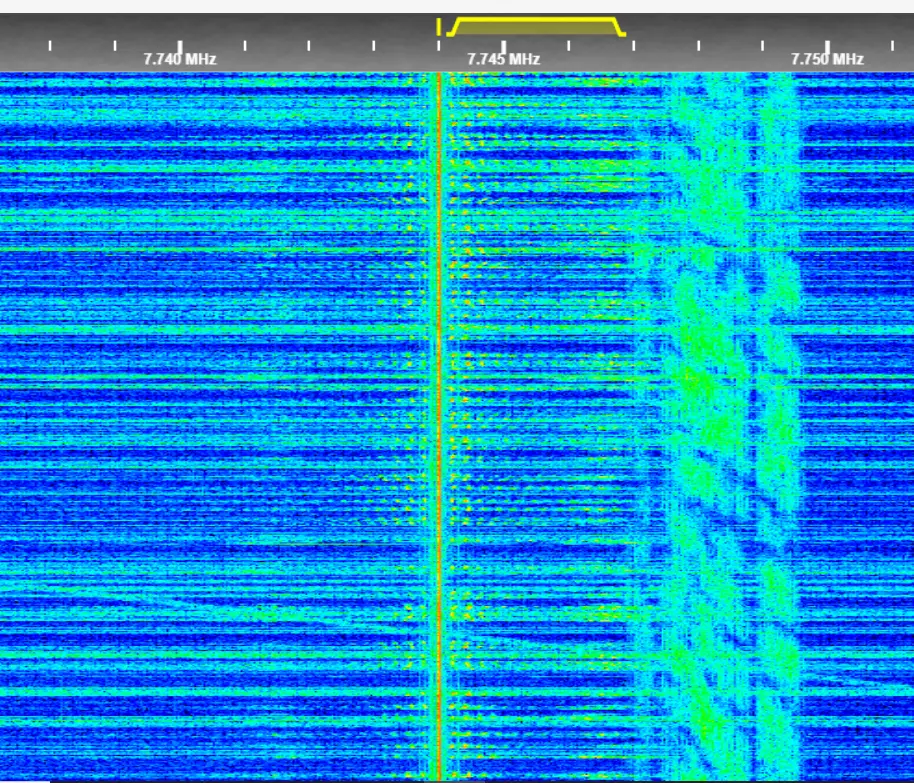Click the tick mark above 7.745 MHz
Screen dimensions: 914x783
(x=503, y=45)
